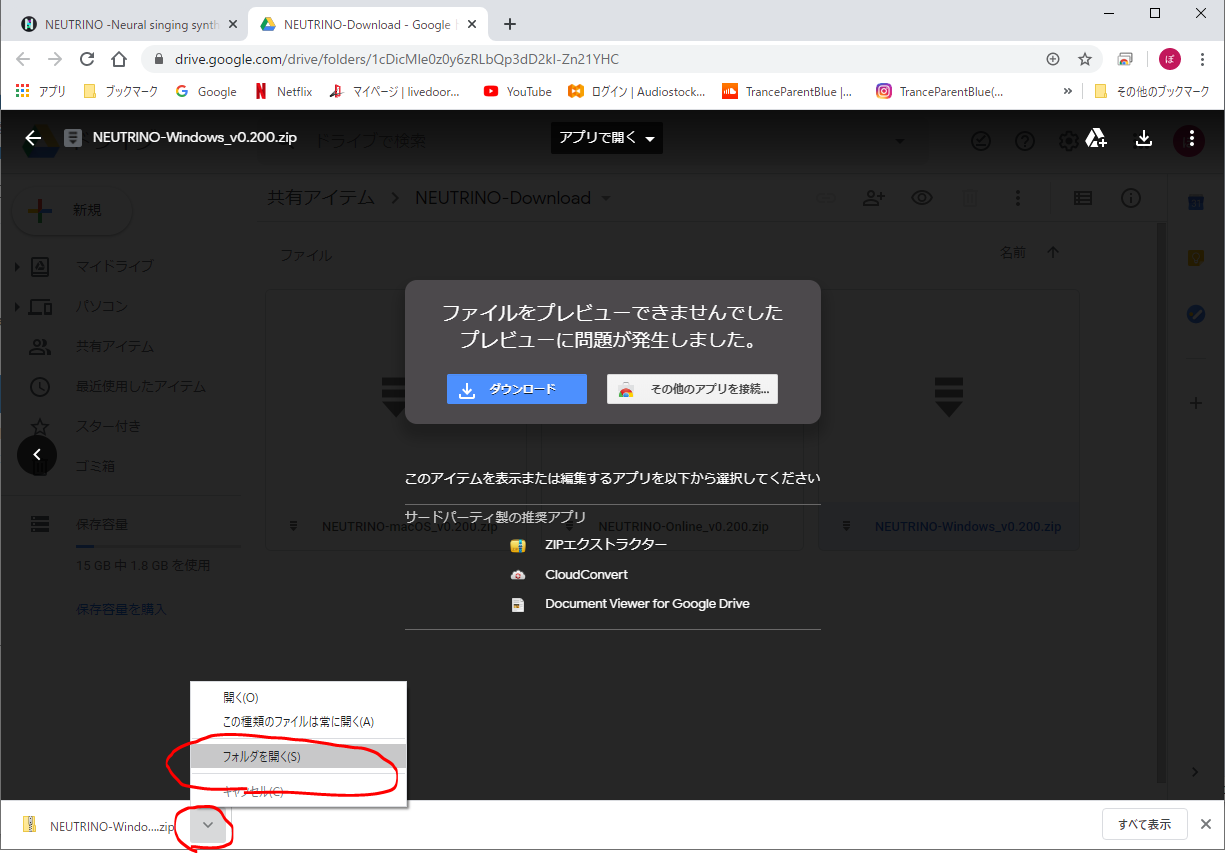1225x853 pixels.
Task: Click the download icon in the preview toolbar
Action: (x=1144, y=138)
